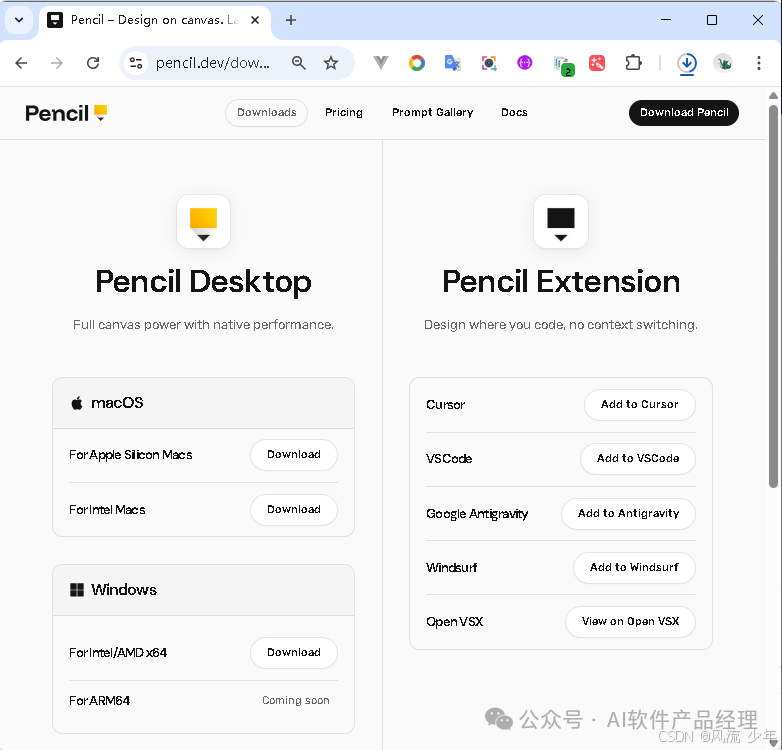Download for Apple Silicon Macs
The image size is (782, 750).
pyautogui.click(x=294, y=455)
